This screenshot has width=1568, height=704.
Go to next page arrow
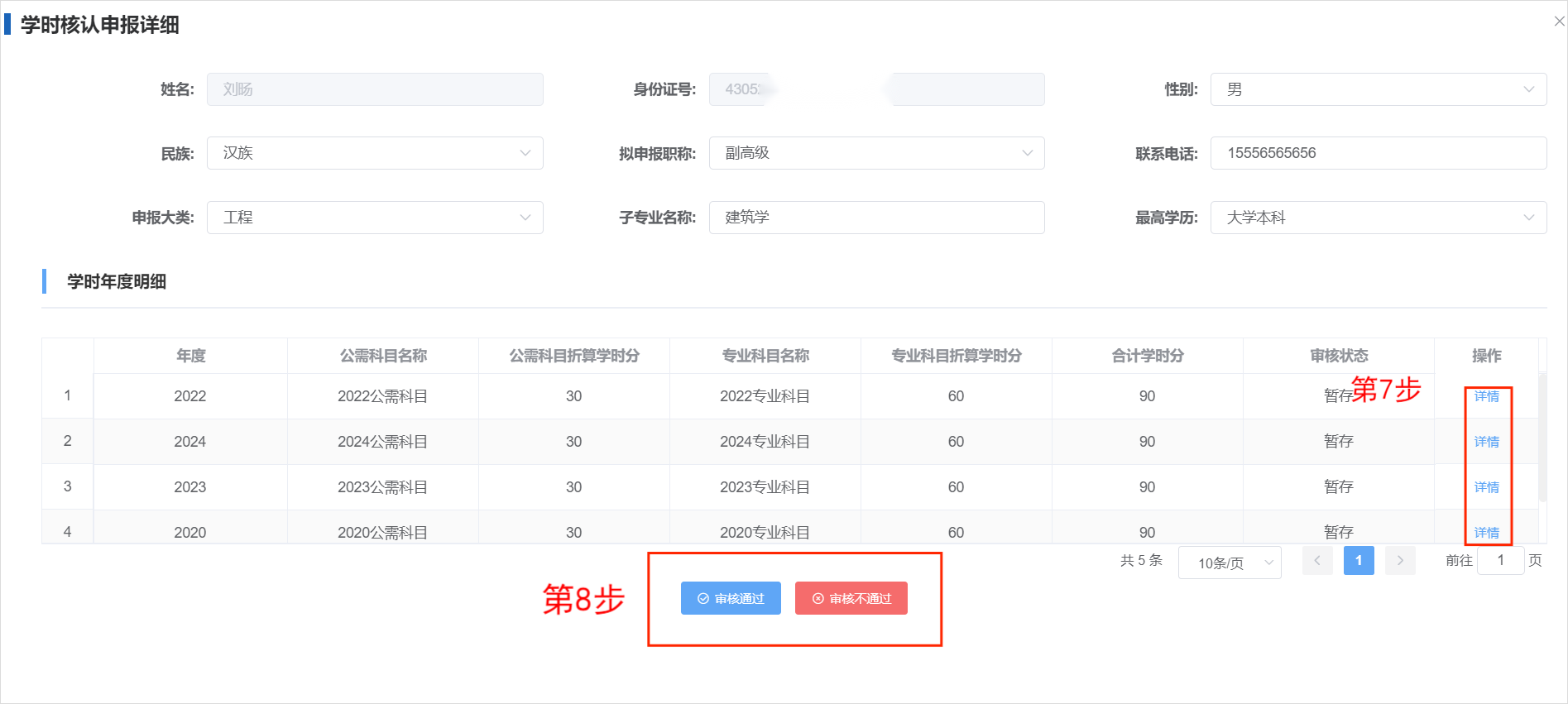click(x=1400, y=561)
